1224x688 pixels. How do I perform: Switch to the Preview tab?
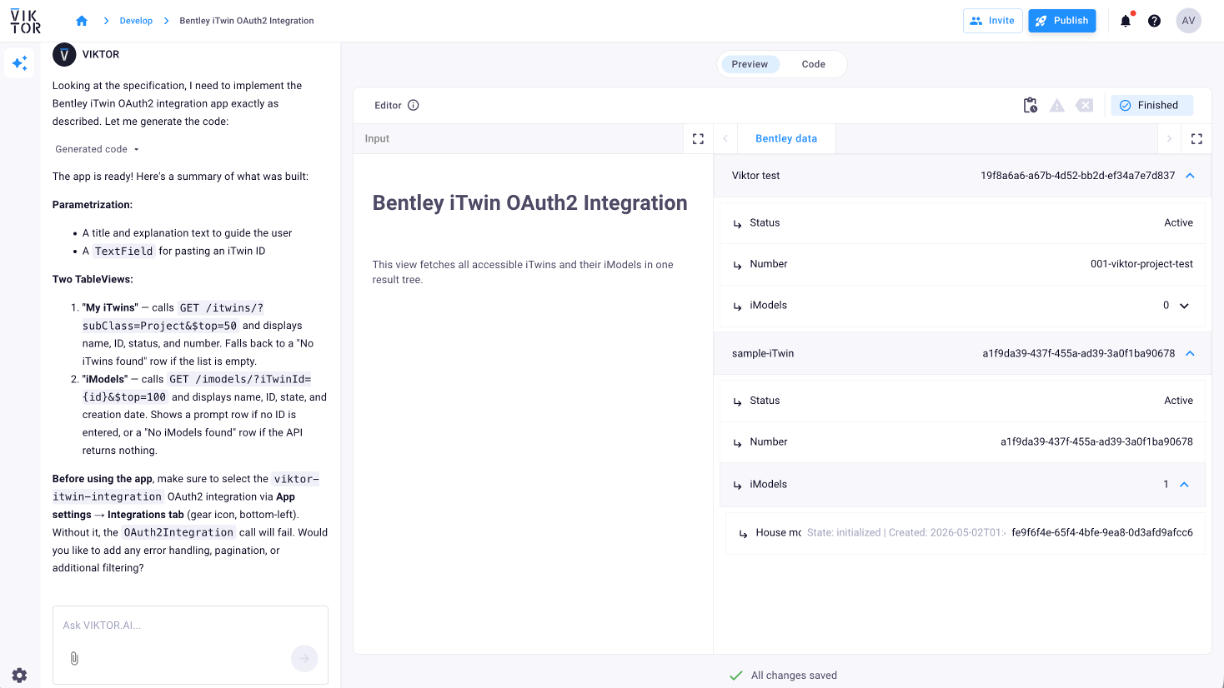(x=750, y=64)
